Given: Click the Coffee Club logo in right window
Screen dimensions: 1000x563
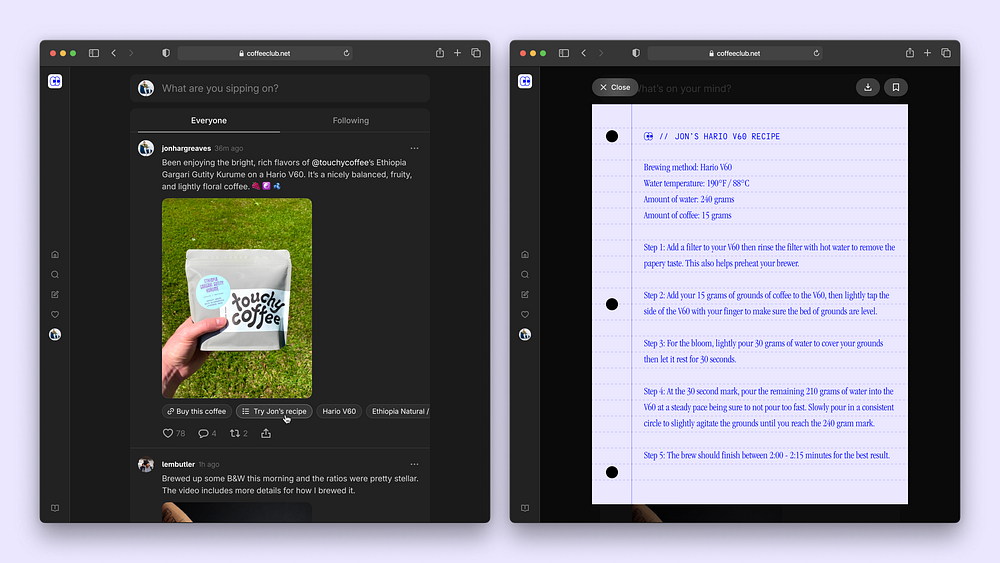Looking at the screenshot, I should (525, 81).
